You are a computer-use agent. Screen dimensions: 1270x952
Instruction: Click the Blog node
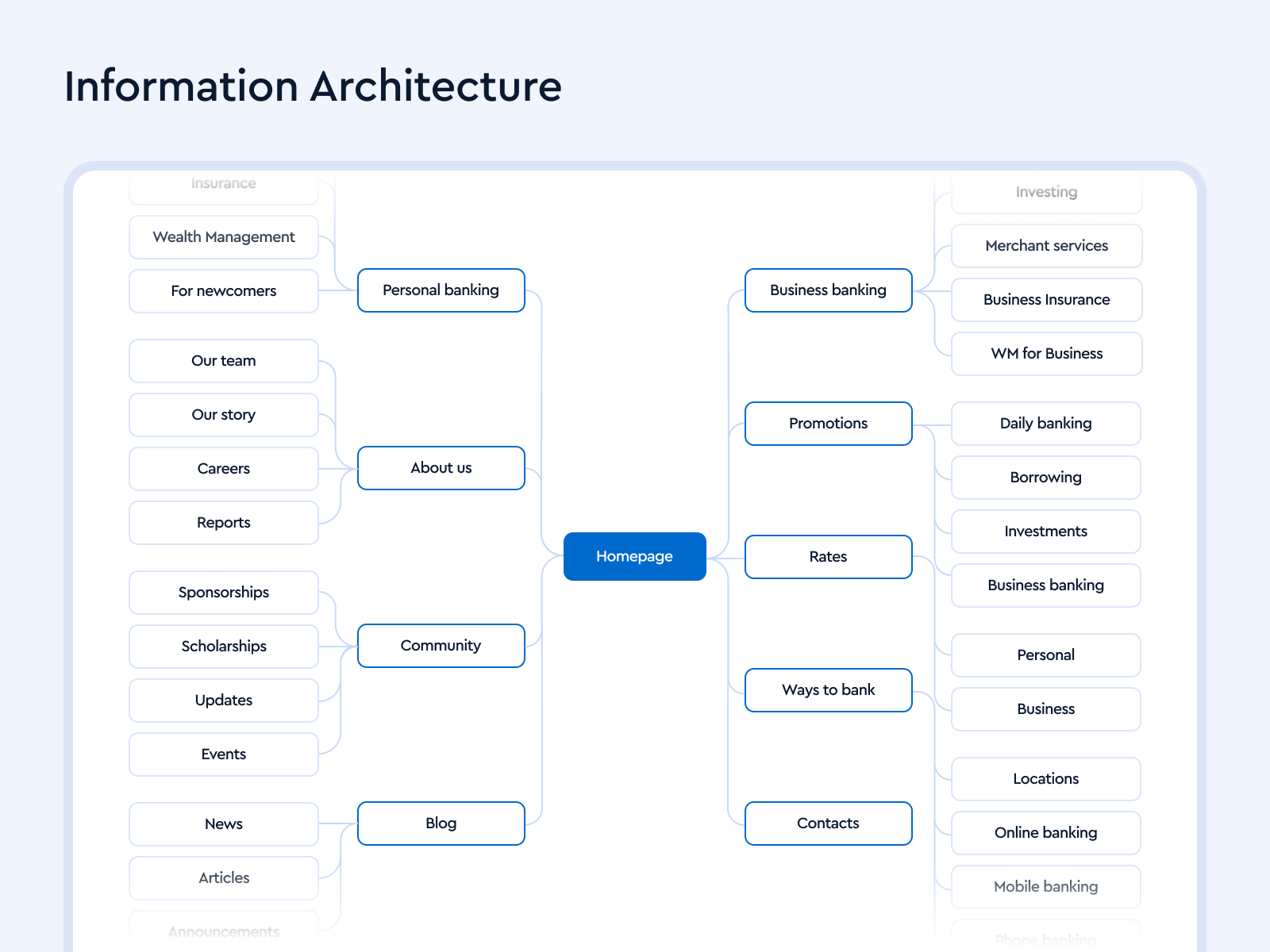pos(441,823)
